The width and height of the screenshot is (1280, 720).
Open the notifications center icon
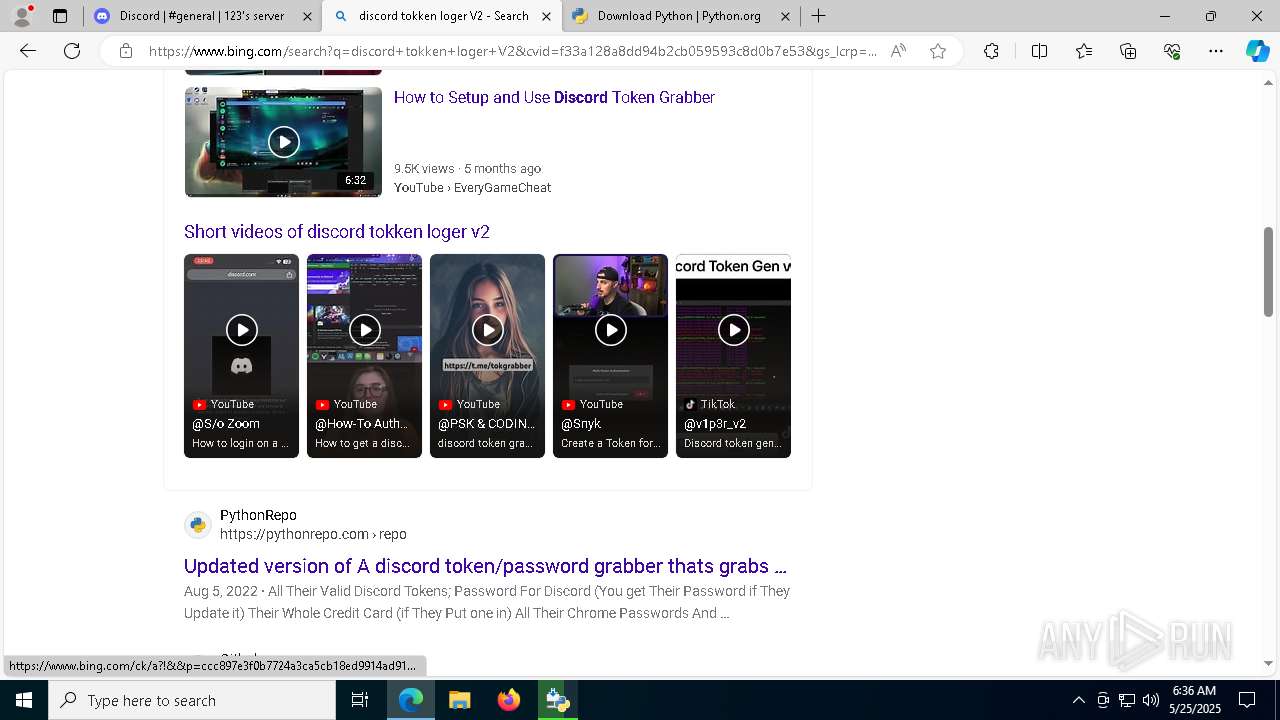tap(1247, 700)
